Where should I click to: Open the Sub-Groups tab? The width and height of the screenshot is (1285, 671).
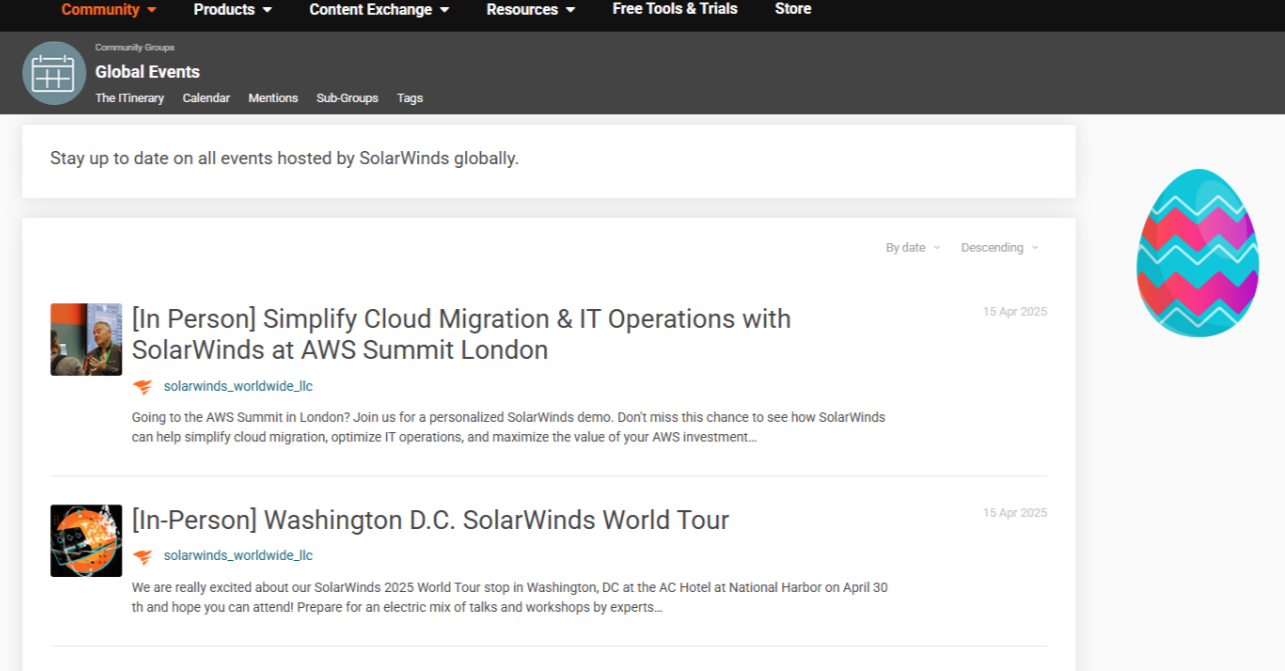tap(347, 98)
